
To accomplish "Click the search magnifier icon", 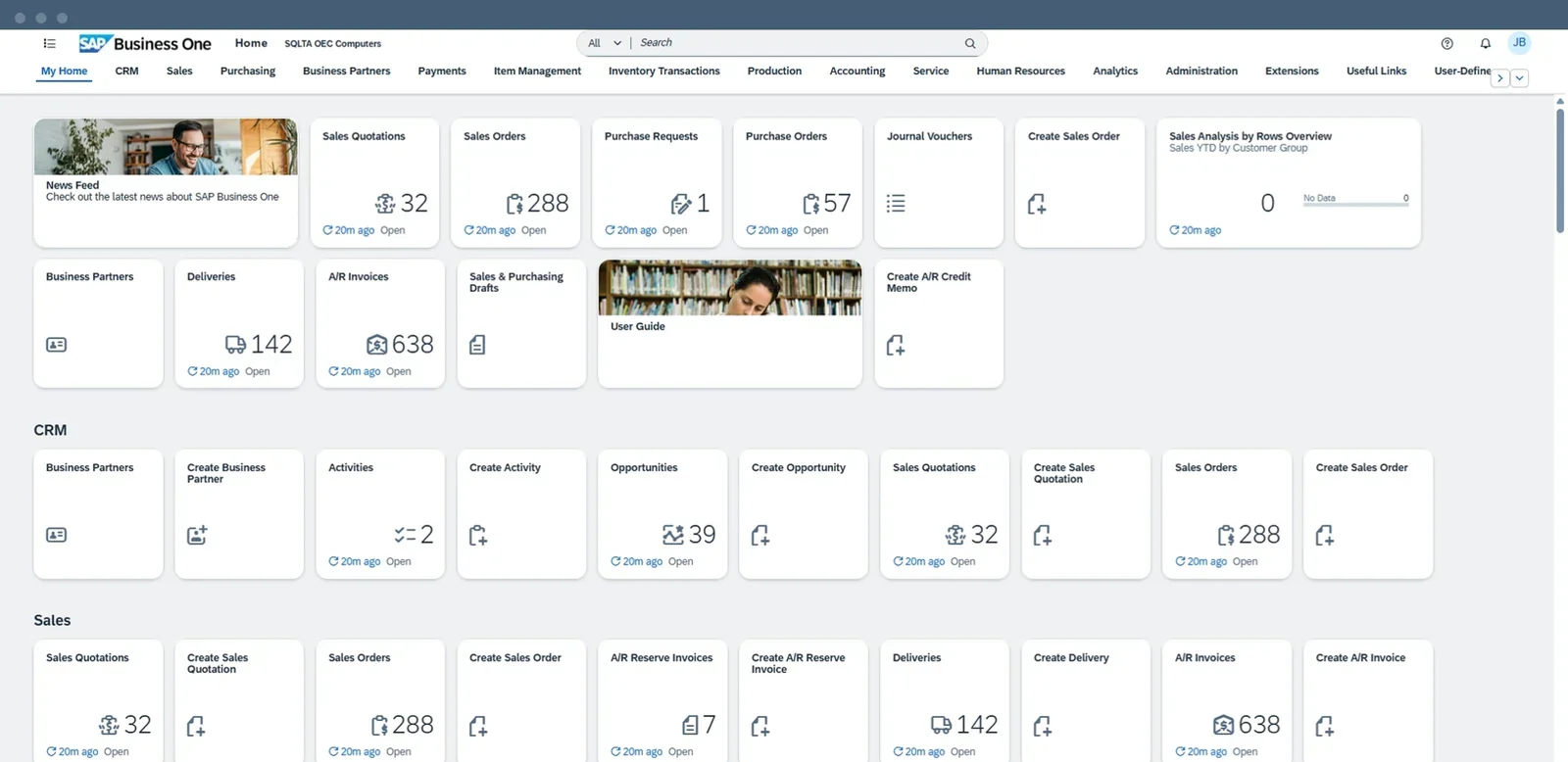I will [970, 43].
